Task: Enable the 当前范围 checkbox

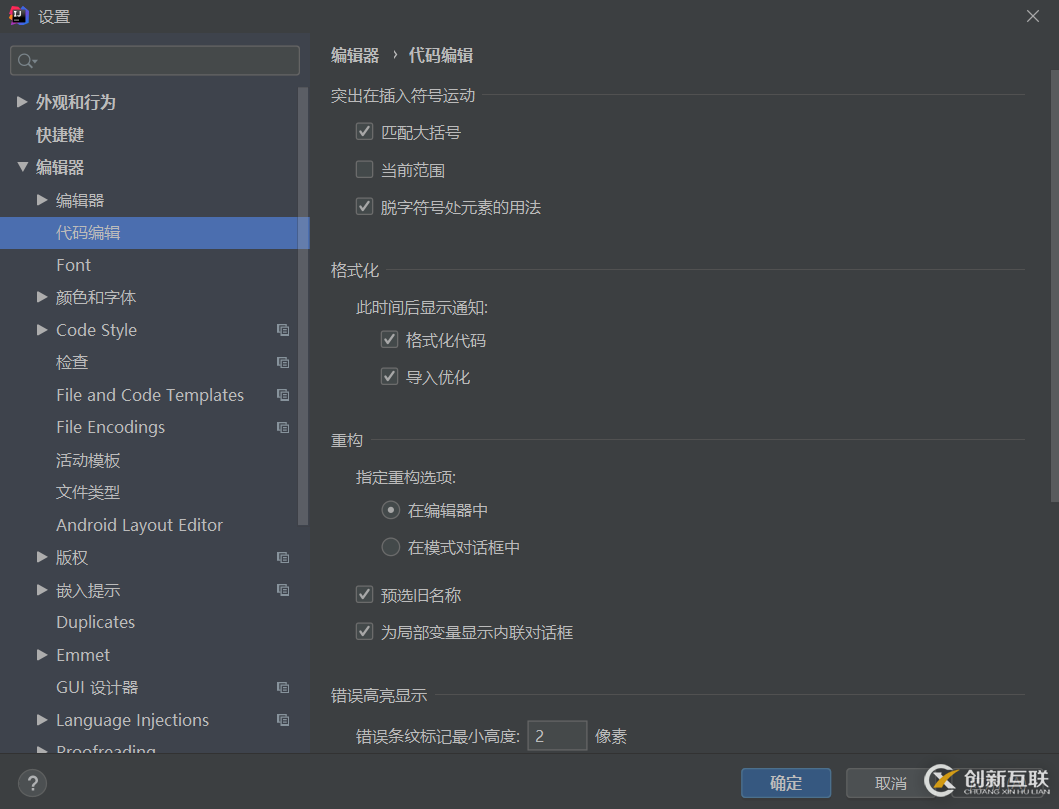Action: (364, 170)
